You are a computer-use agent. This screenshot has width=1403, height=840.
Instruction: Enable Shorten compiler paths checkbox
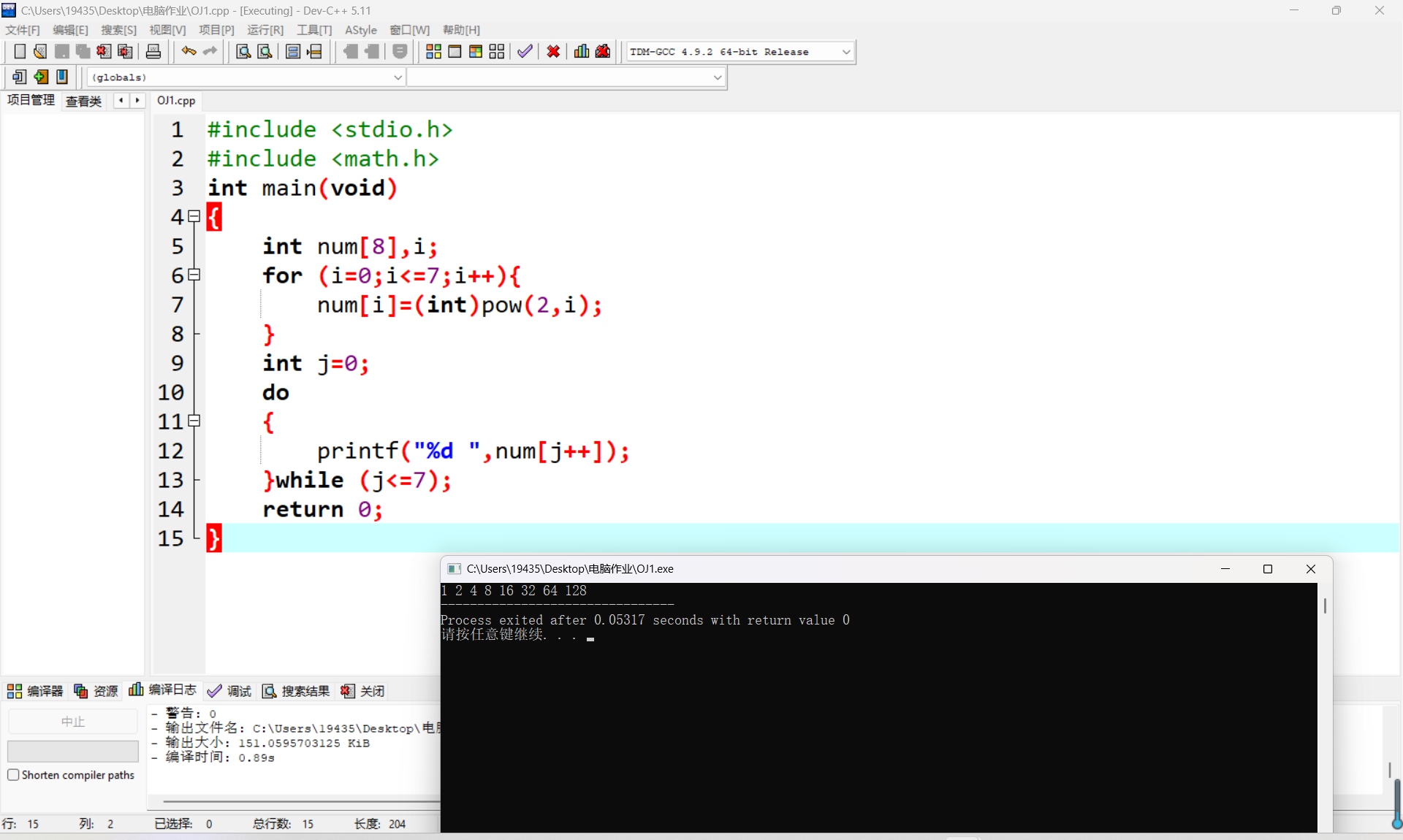pyautogui.click(x=13, y=775)
